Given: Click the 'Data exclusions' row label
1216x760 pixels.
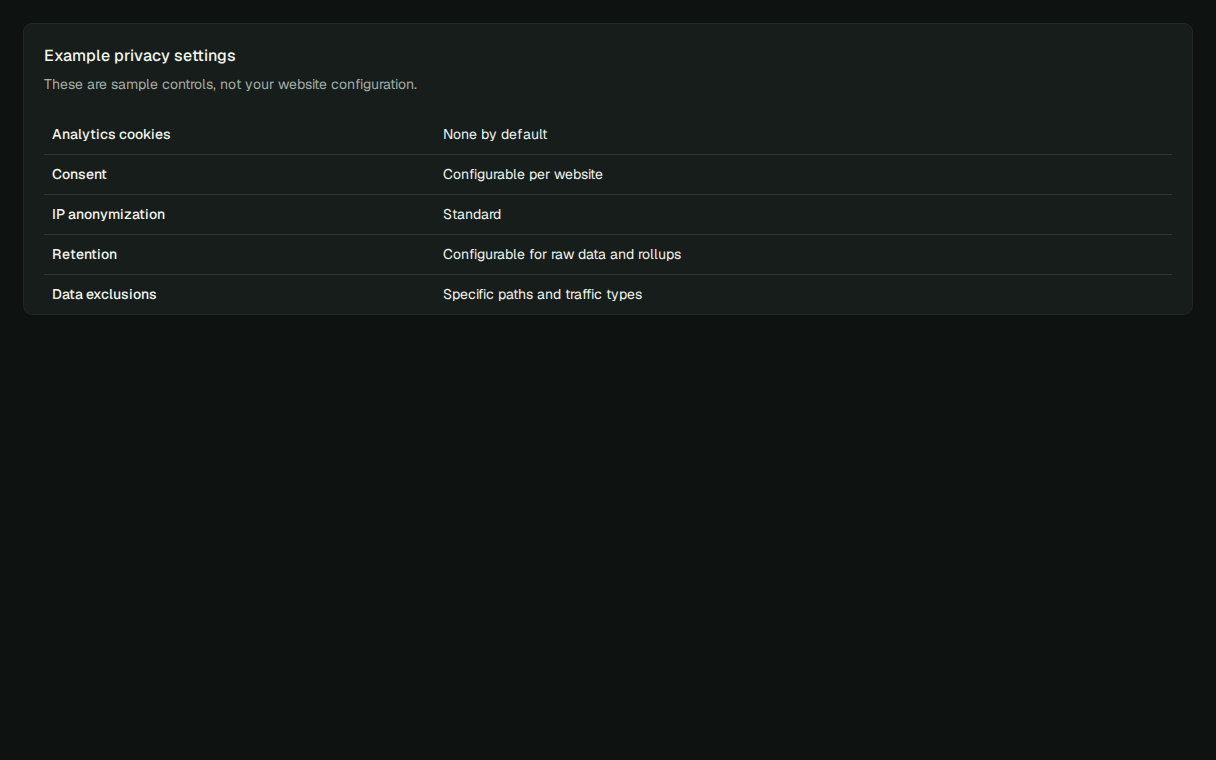Looking at the screenshot, I should click(104, 295).
